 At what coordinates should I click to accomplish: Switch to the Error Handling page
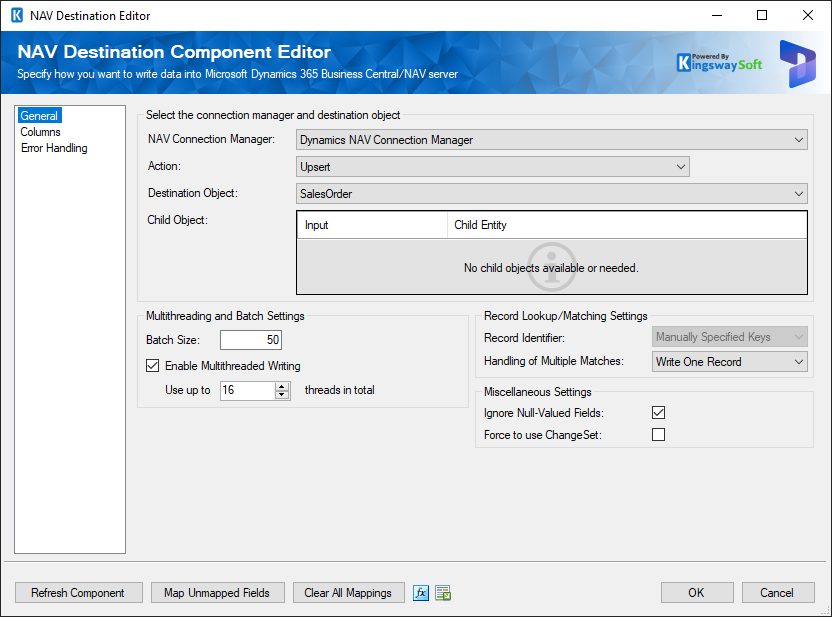point(54,148)
